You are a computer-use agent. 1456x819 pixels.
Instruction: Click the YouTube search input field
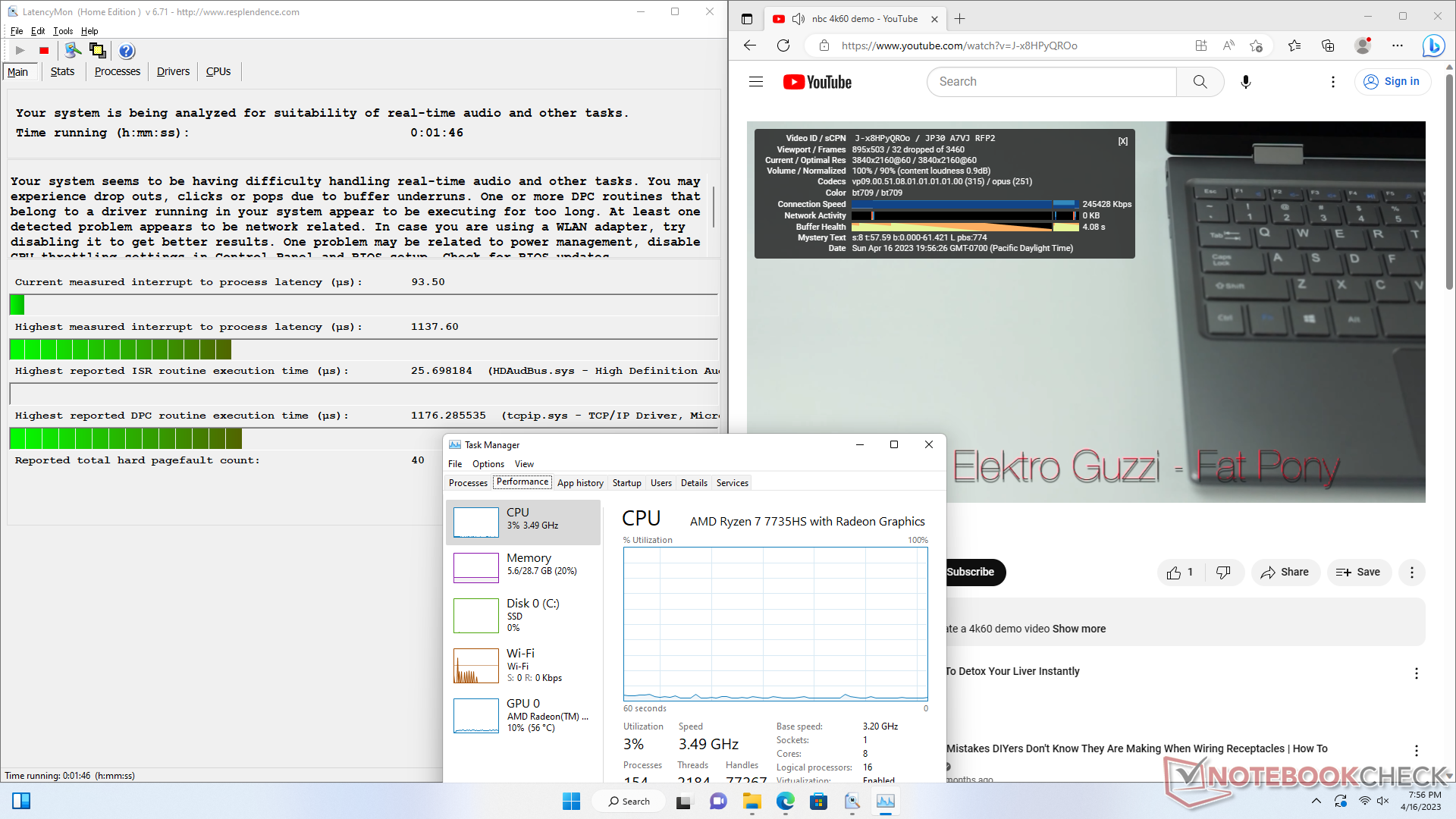click(1052, 82)
